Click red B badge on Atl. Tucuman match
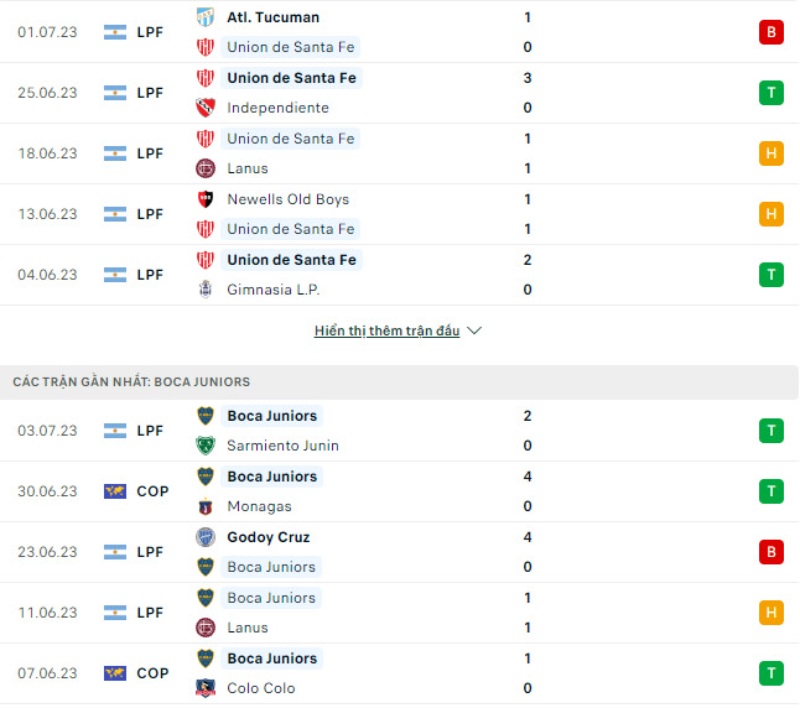Screen dimensions: 800x708 [771, 32]
